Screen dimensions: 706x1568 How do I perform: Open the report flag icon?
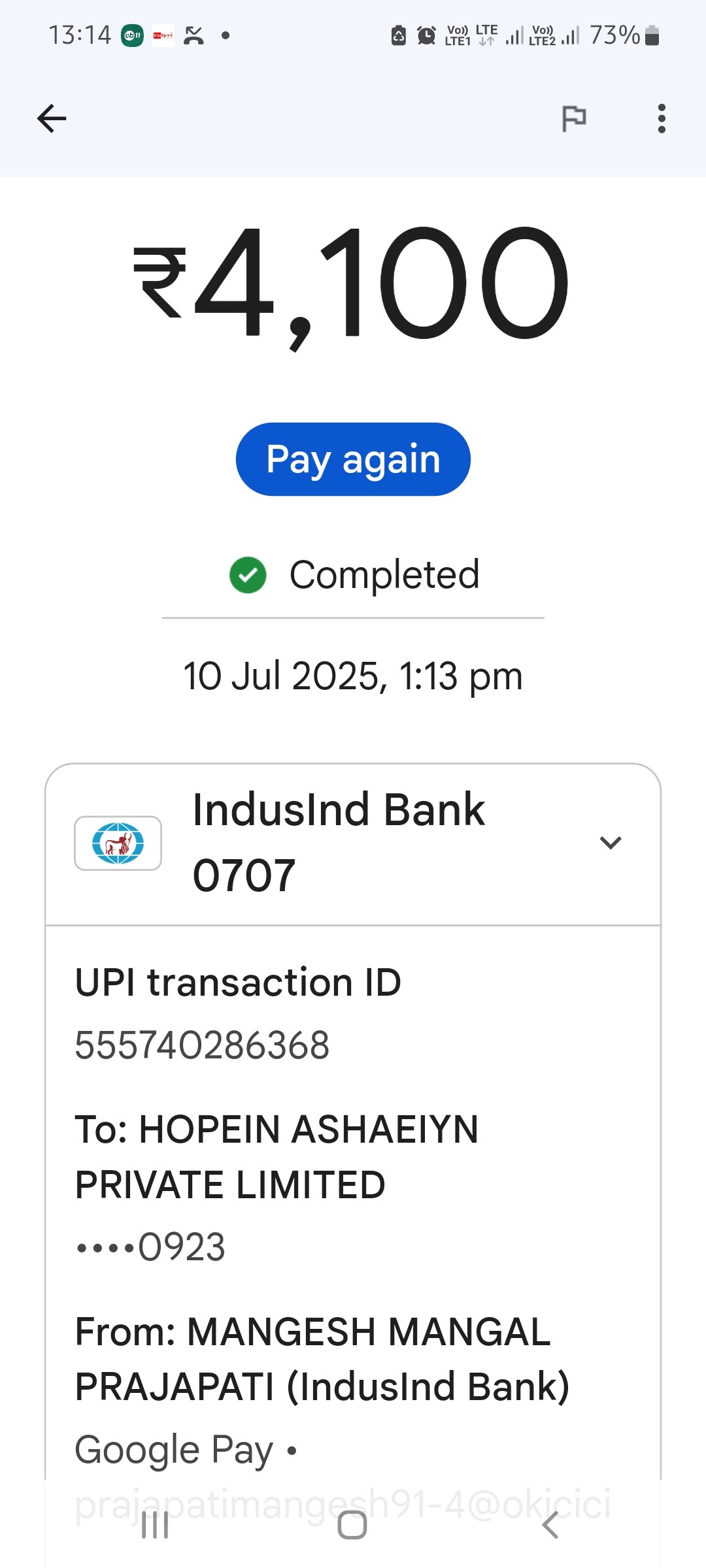(574, 118)
